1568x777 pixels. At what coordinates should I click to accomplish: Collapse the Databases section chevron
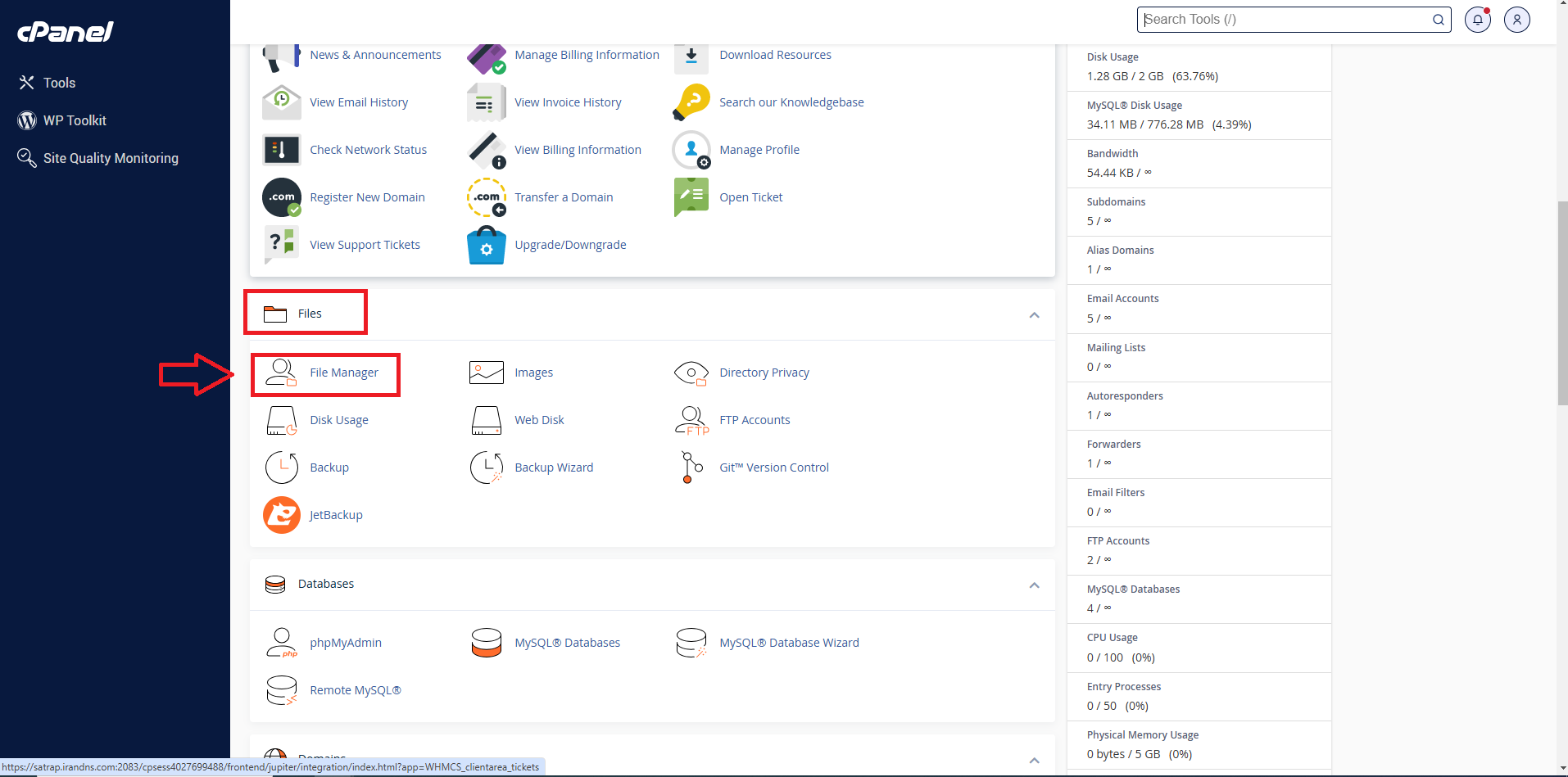[x=1034, y=585]
